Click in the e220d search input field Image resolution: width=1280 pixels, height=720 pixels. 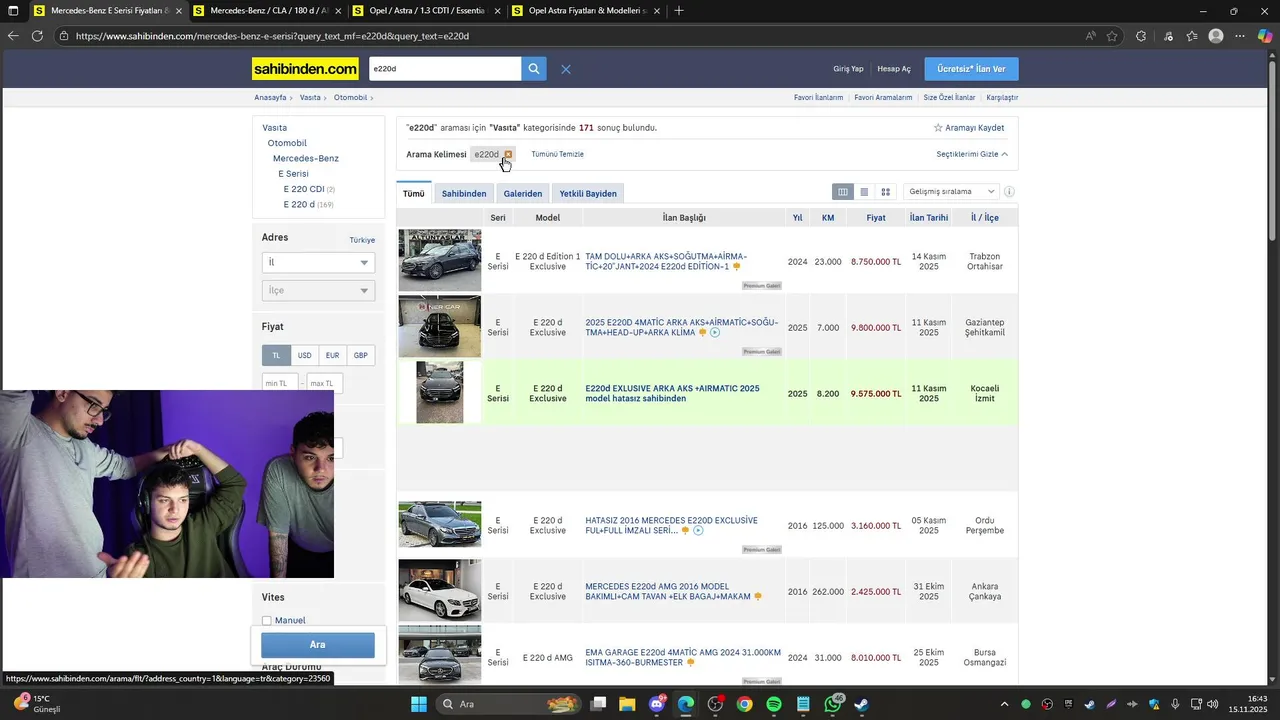(x=444, y=69)
